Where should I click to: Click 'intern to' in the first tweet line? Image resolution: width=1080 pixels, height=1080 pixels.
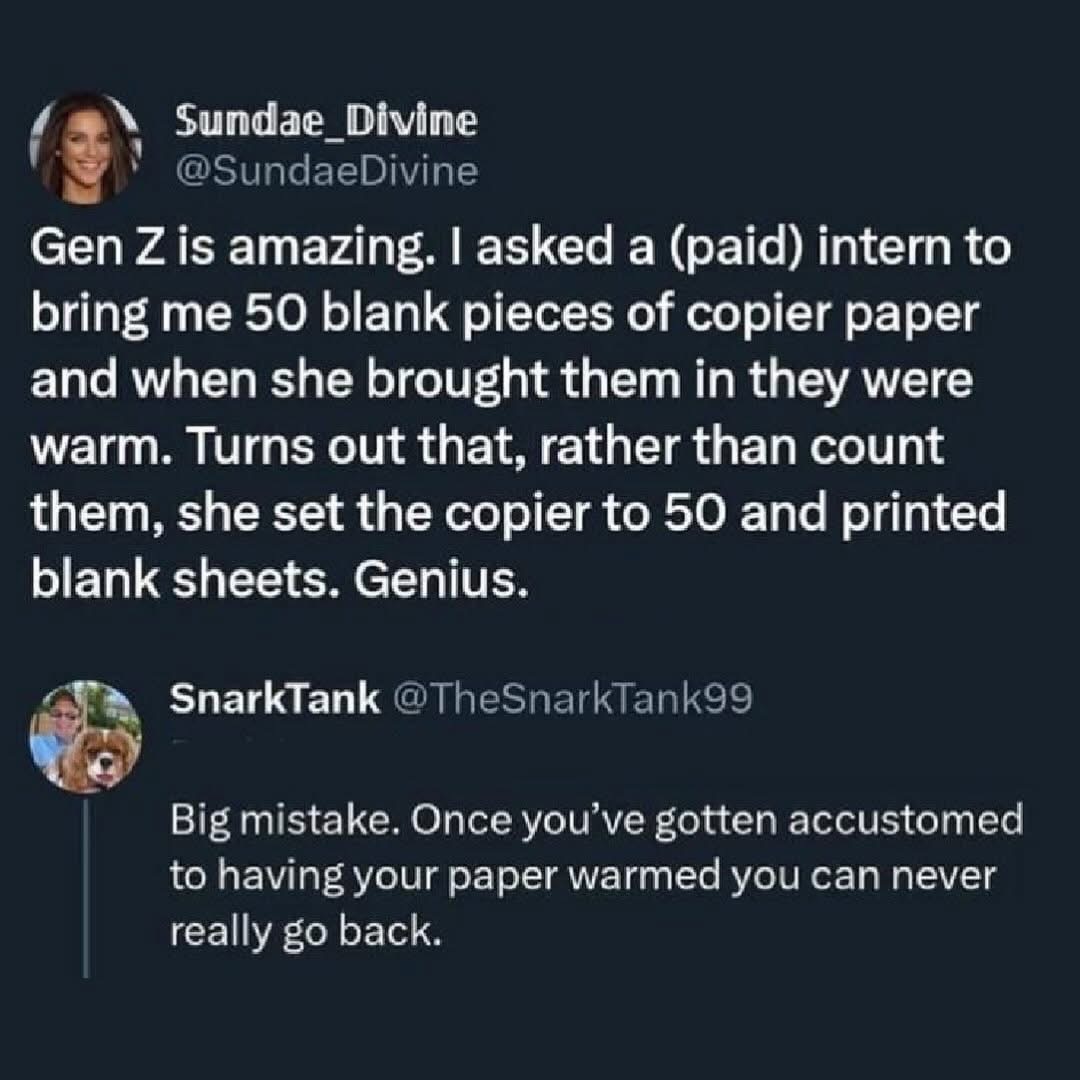(x=912, y=247)
